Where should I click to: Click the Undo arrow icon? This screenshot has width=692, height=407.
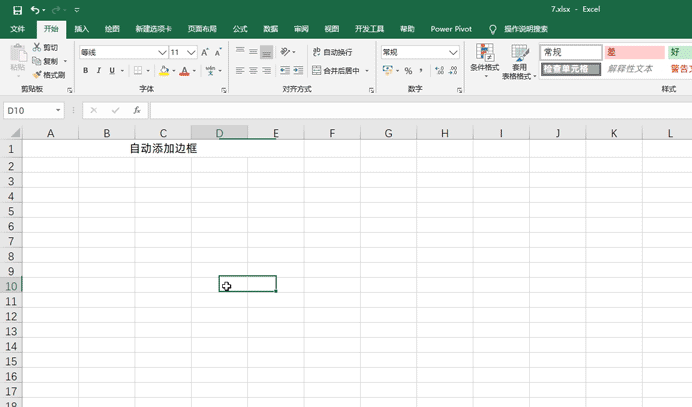click(35, 9)
